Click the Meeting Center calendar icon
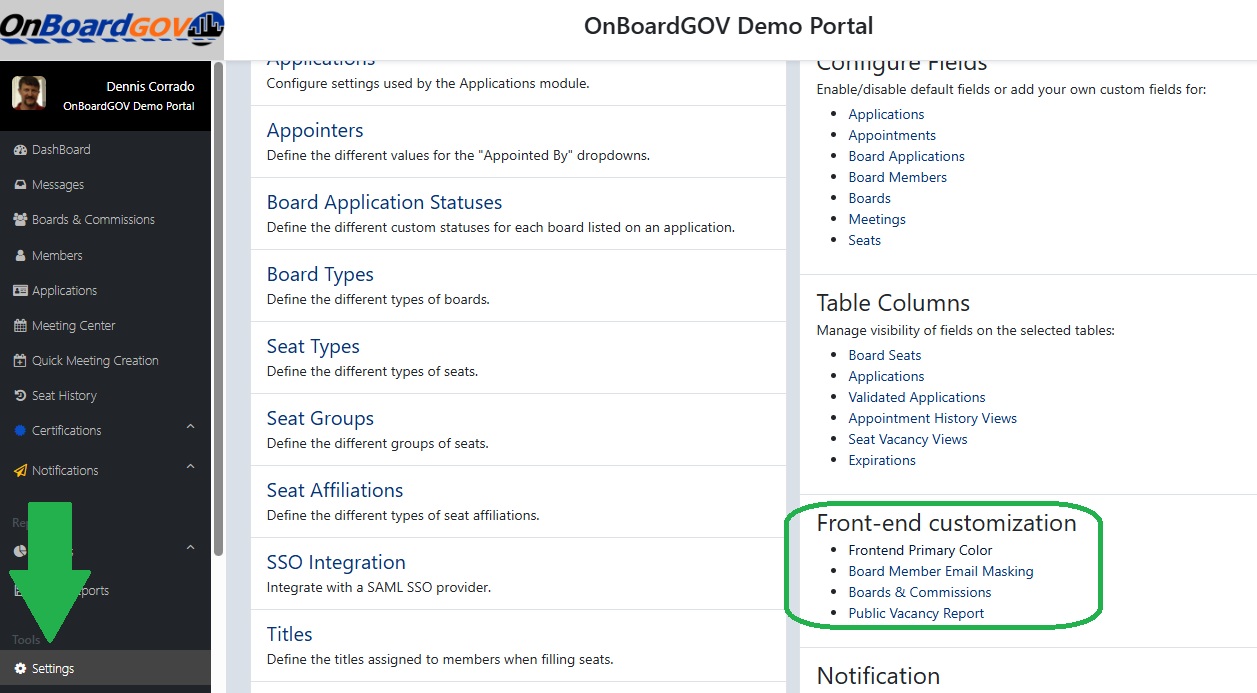 click(x=20, y=326)
